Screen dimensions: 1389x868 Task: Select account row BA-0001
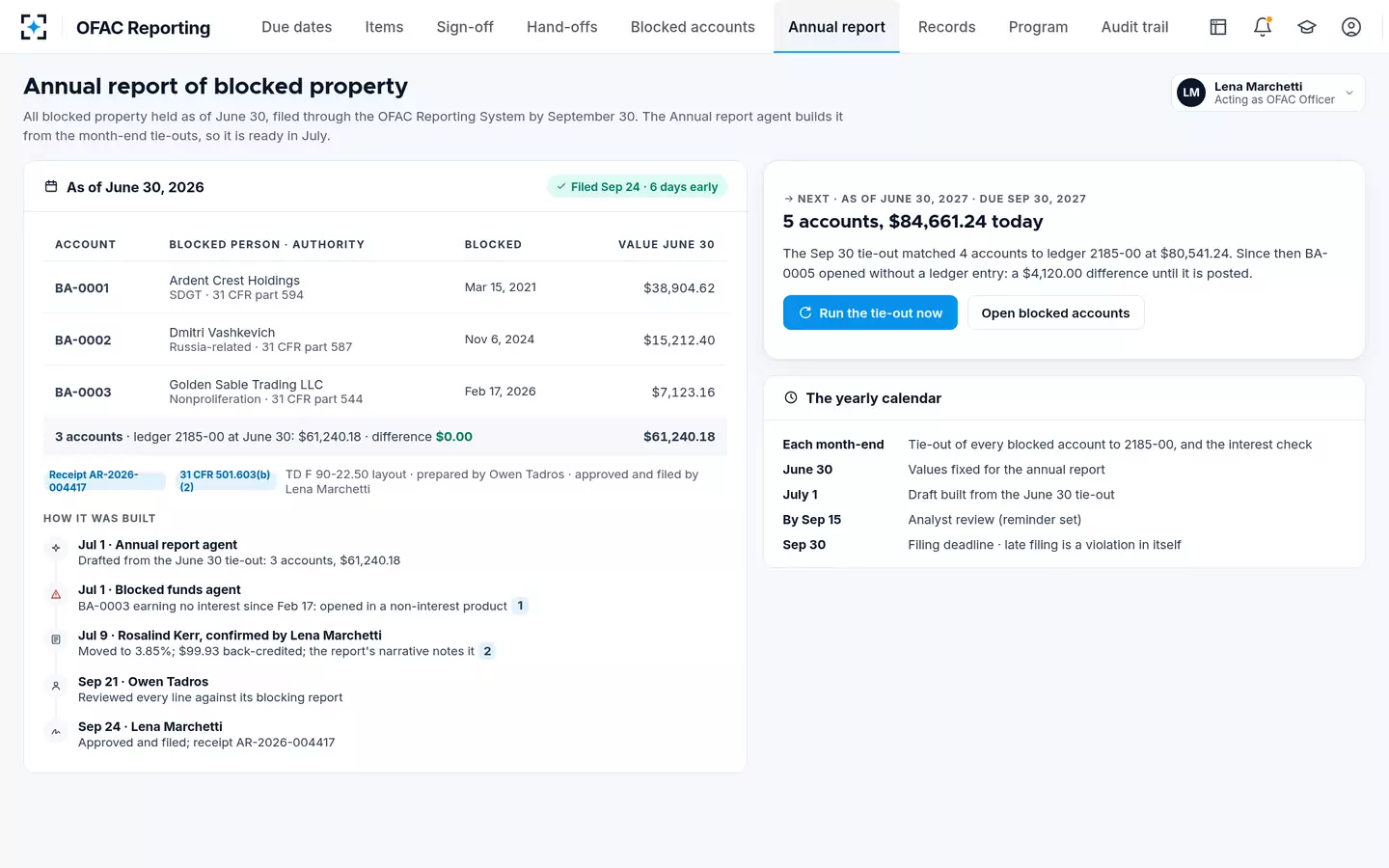(385, 287)
